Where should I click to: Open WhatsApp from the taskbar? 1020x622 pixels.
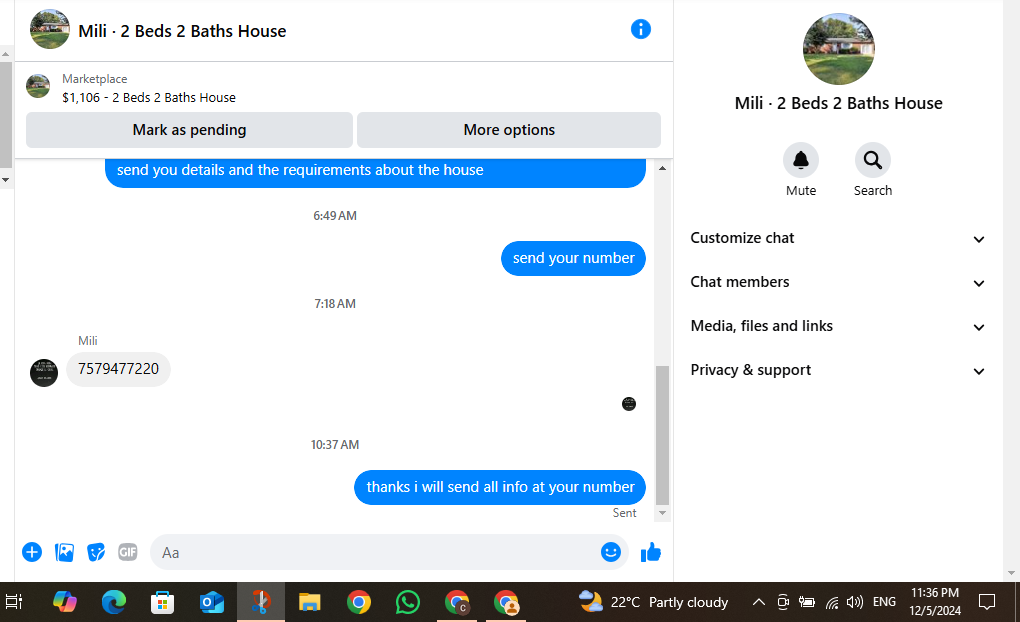click(x=408, y=602)
